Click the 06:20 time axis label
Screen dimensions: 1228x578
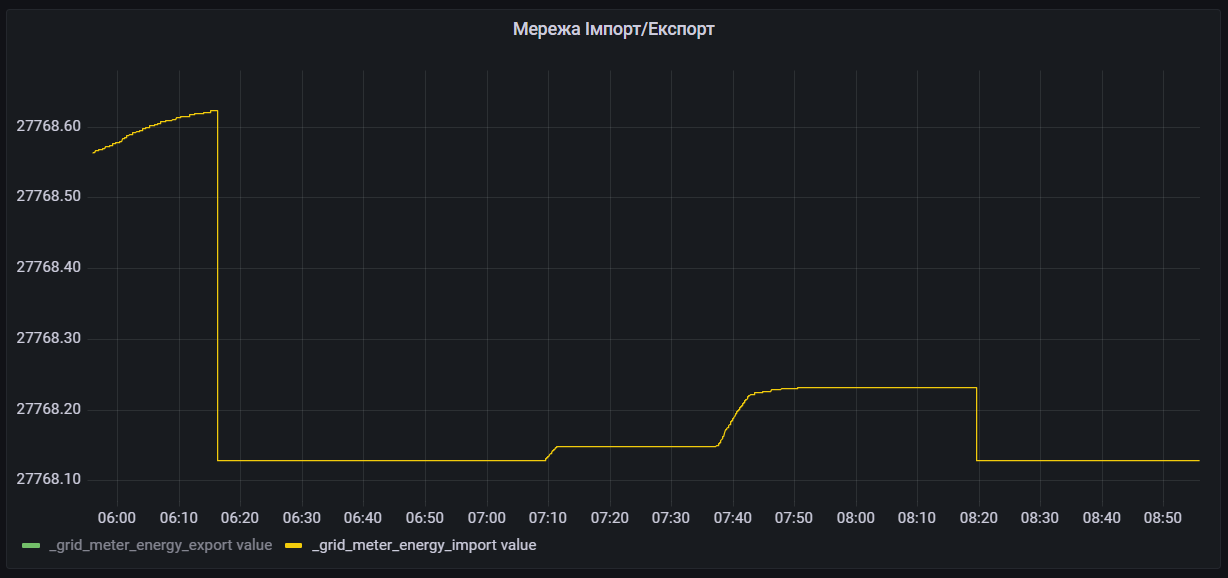(x=240, y=517)
